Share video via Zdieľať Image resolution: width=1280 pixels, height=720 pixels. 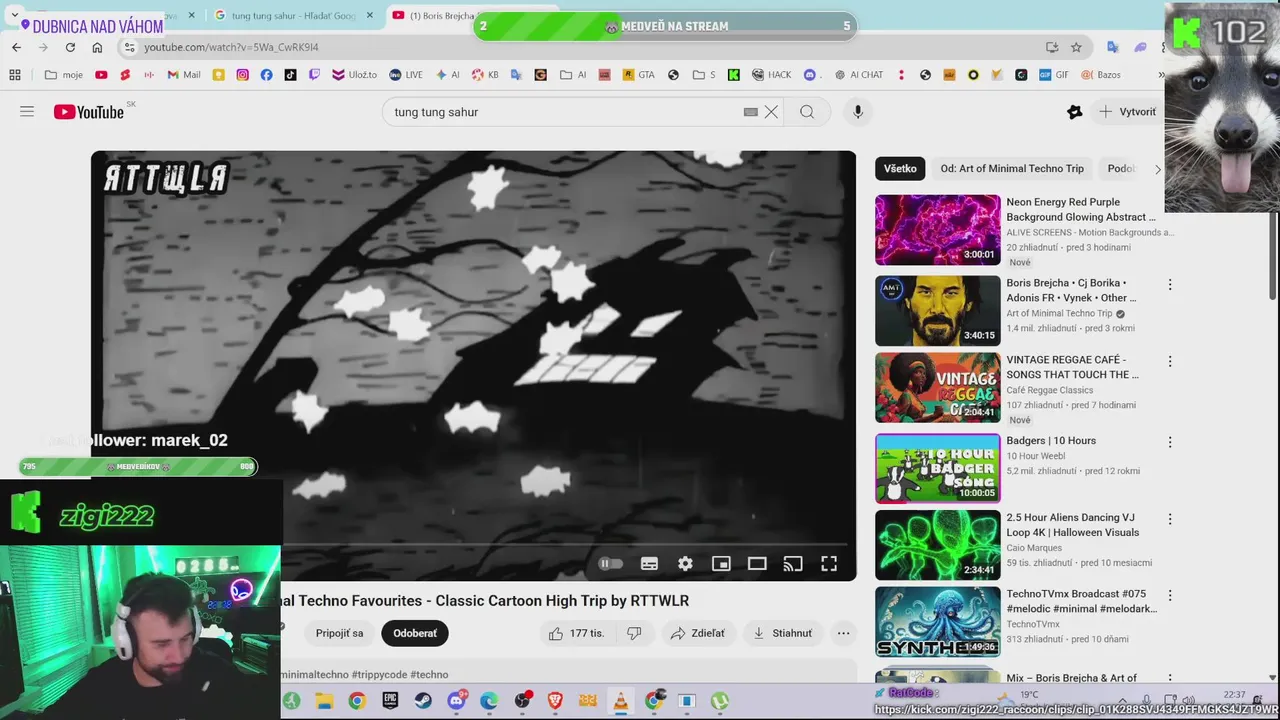698,633
